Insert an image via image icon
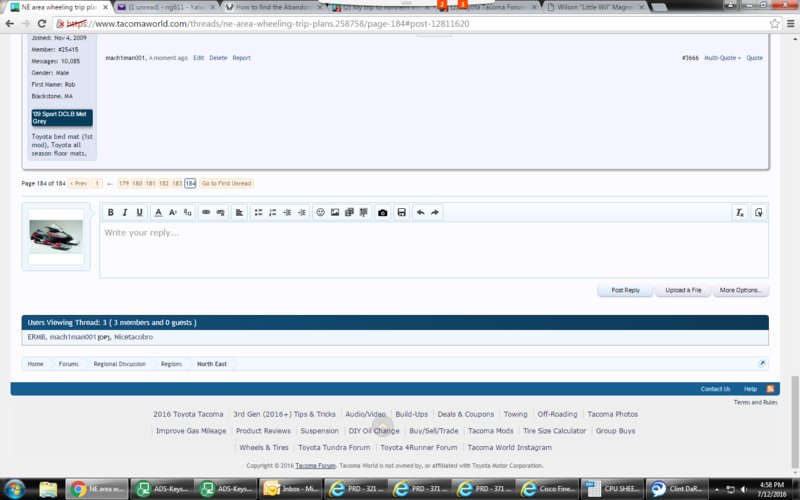The width and height of the screenshot is (800, 500). coord(335,212)
